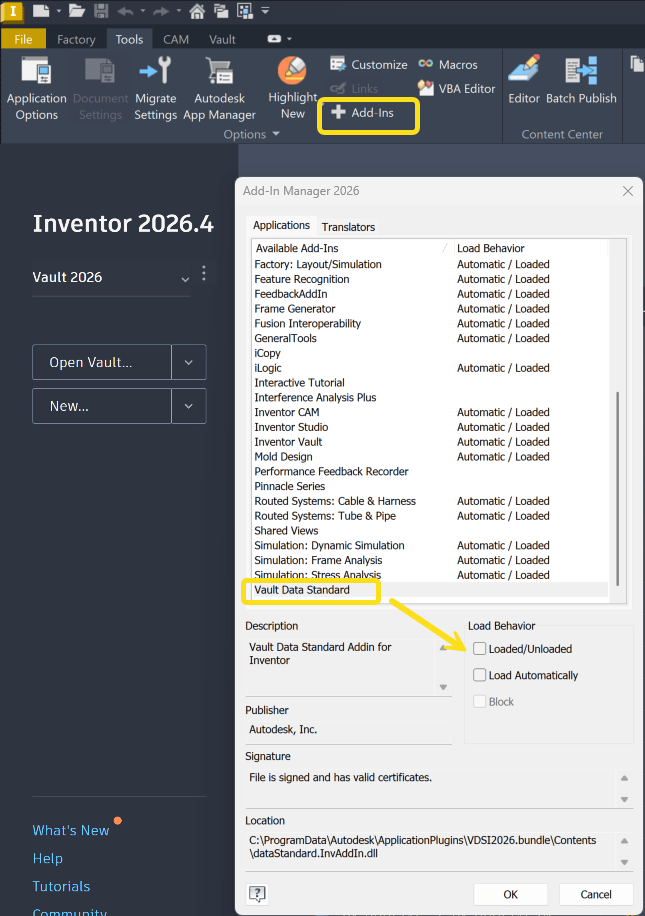Toggle the Loaded/Unloaded checkbox

coord(479,648)
